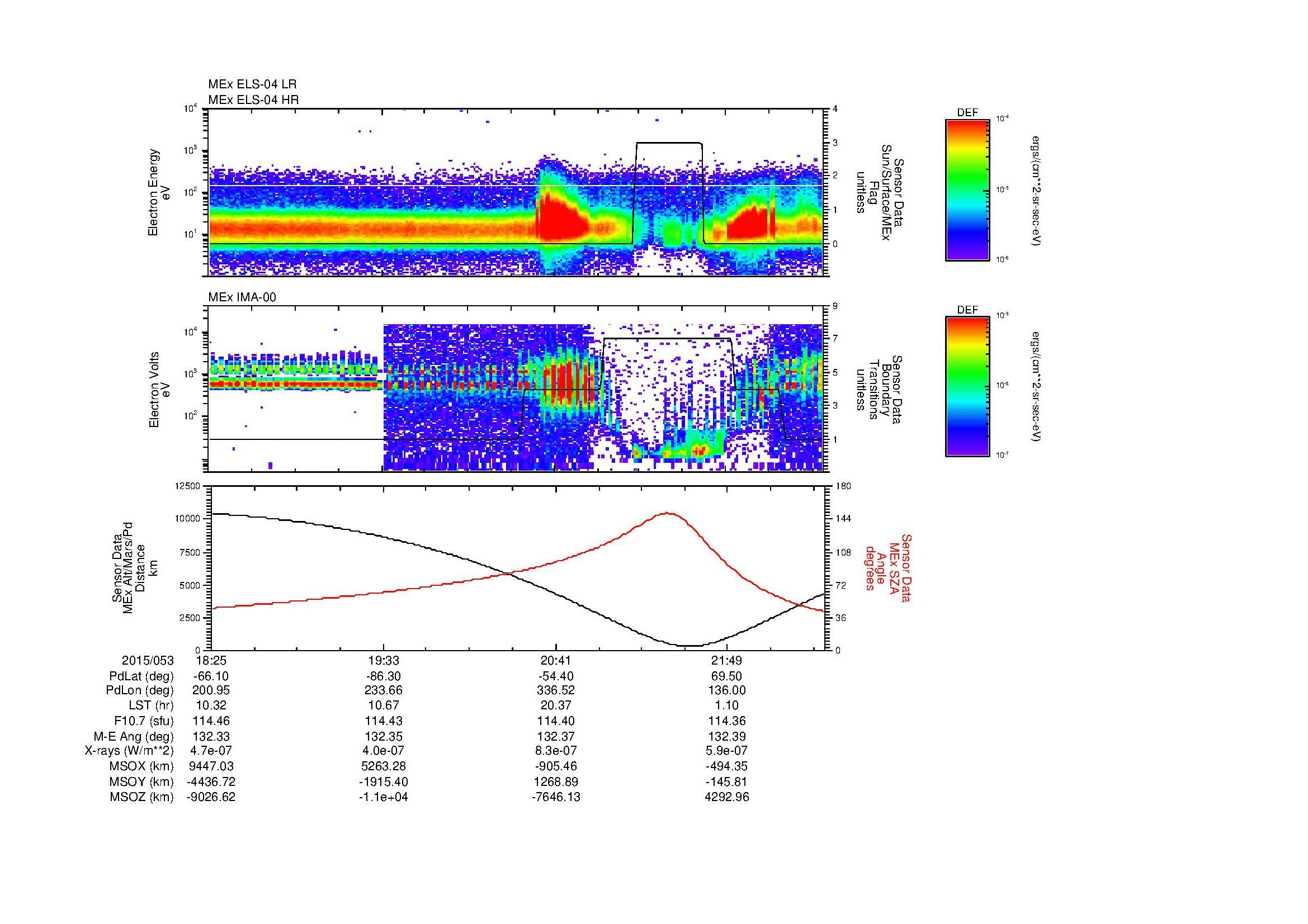The height and width of the screenshot is (924, 1308).
Task: Click the time tick label '21:49'
Action: pyautogui.click(x=727, y=660)
